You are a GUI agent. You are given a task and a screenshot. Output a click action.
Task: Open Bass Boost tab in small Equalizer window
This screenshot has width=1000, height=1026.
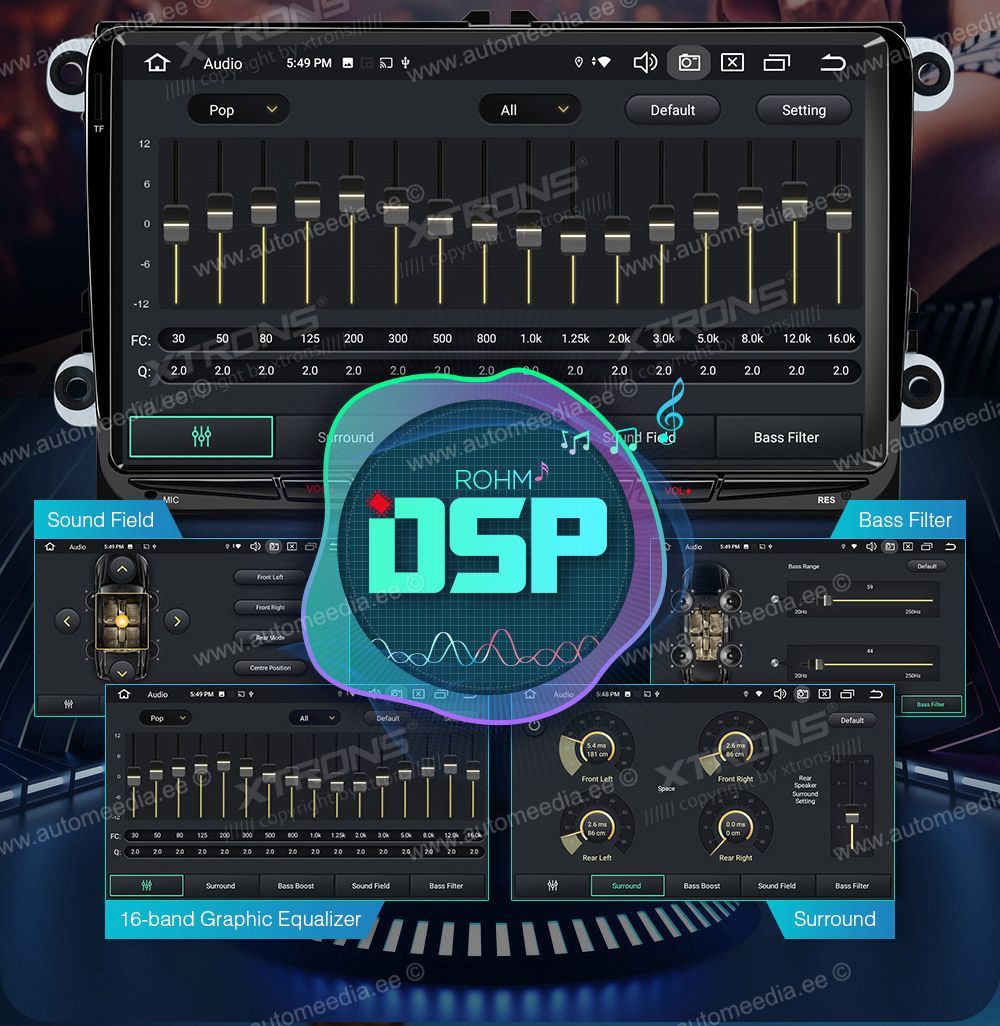296,885
